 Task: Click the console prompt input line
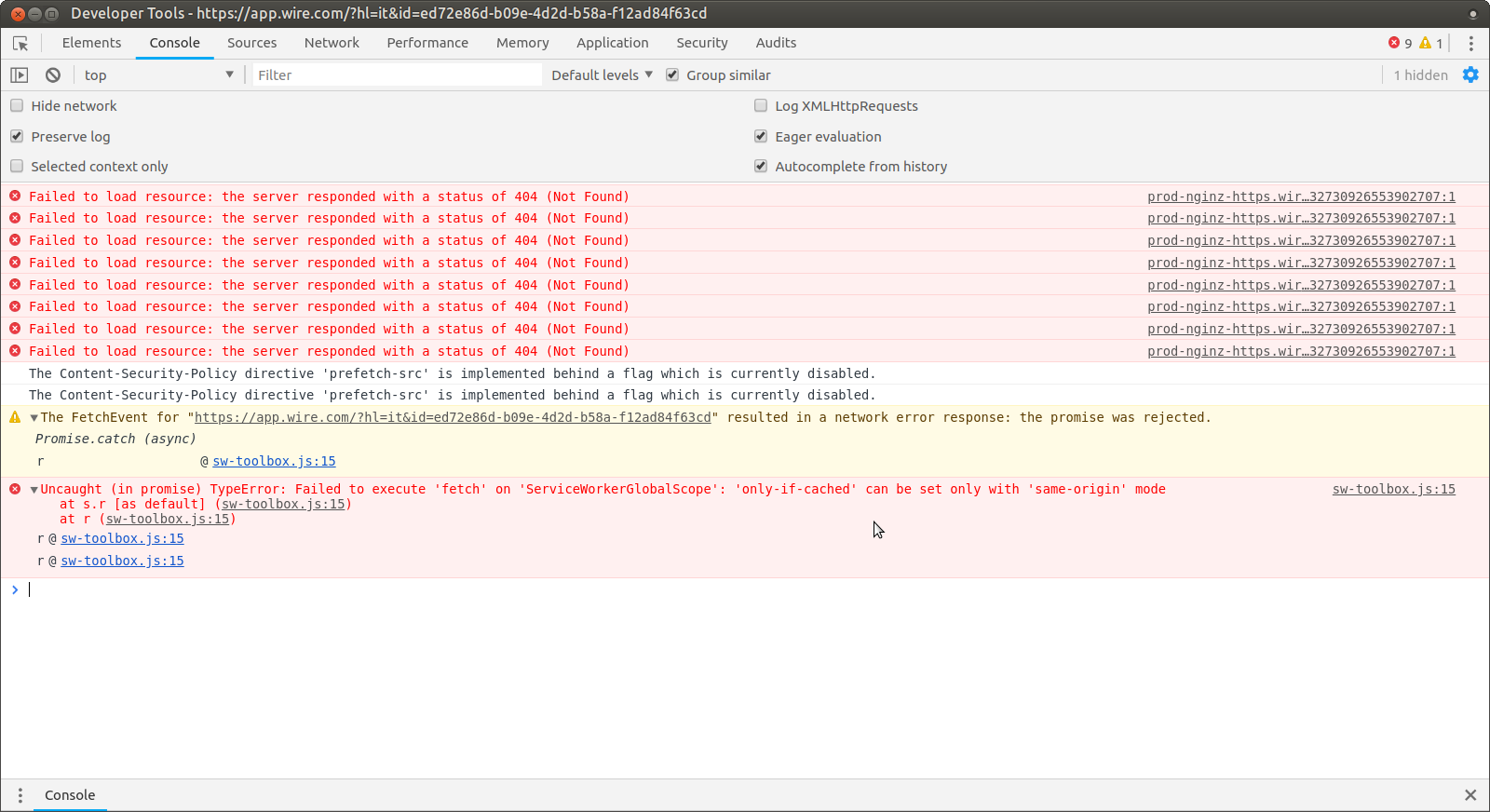pyautogui.click(x=754, y=589)
